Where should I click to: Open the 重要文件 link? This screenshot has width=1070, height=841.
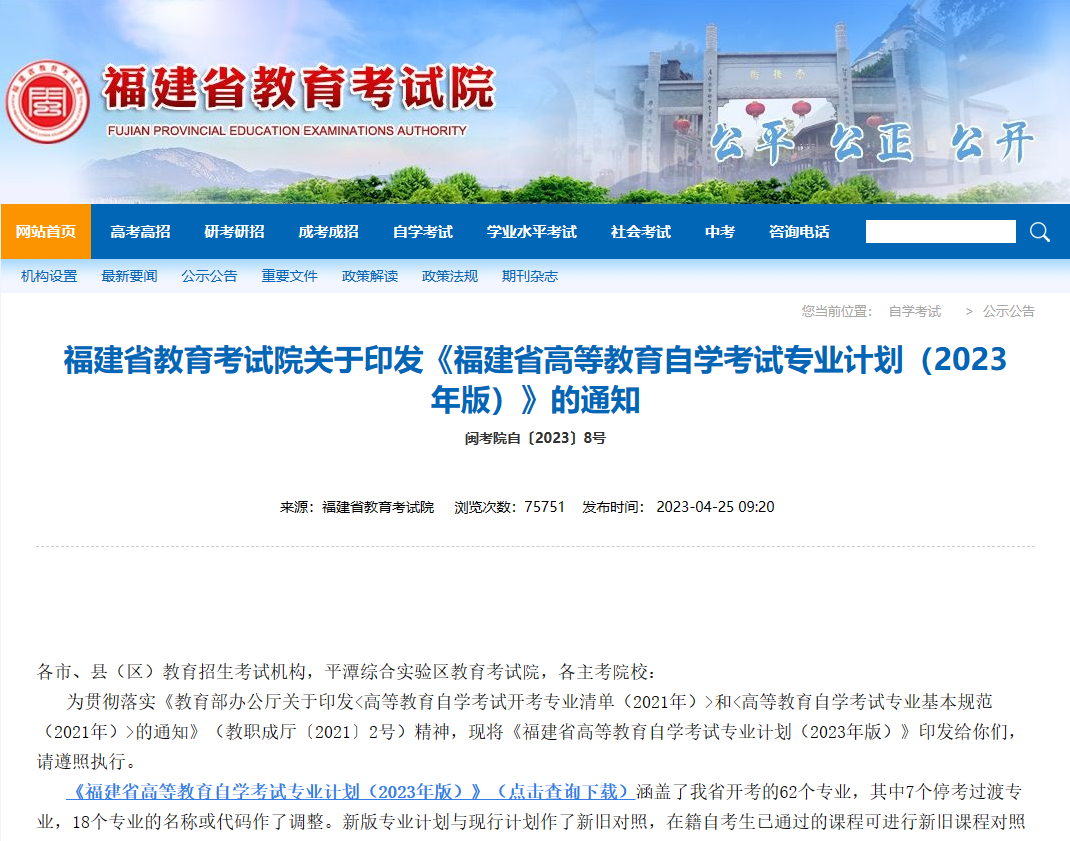click(289, 276)
